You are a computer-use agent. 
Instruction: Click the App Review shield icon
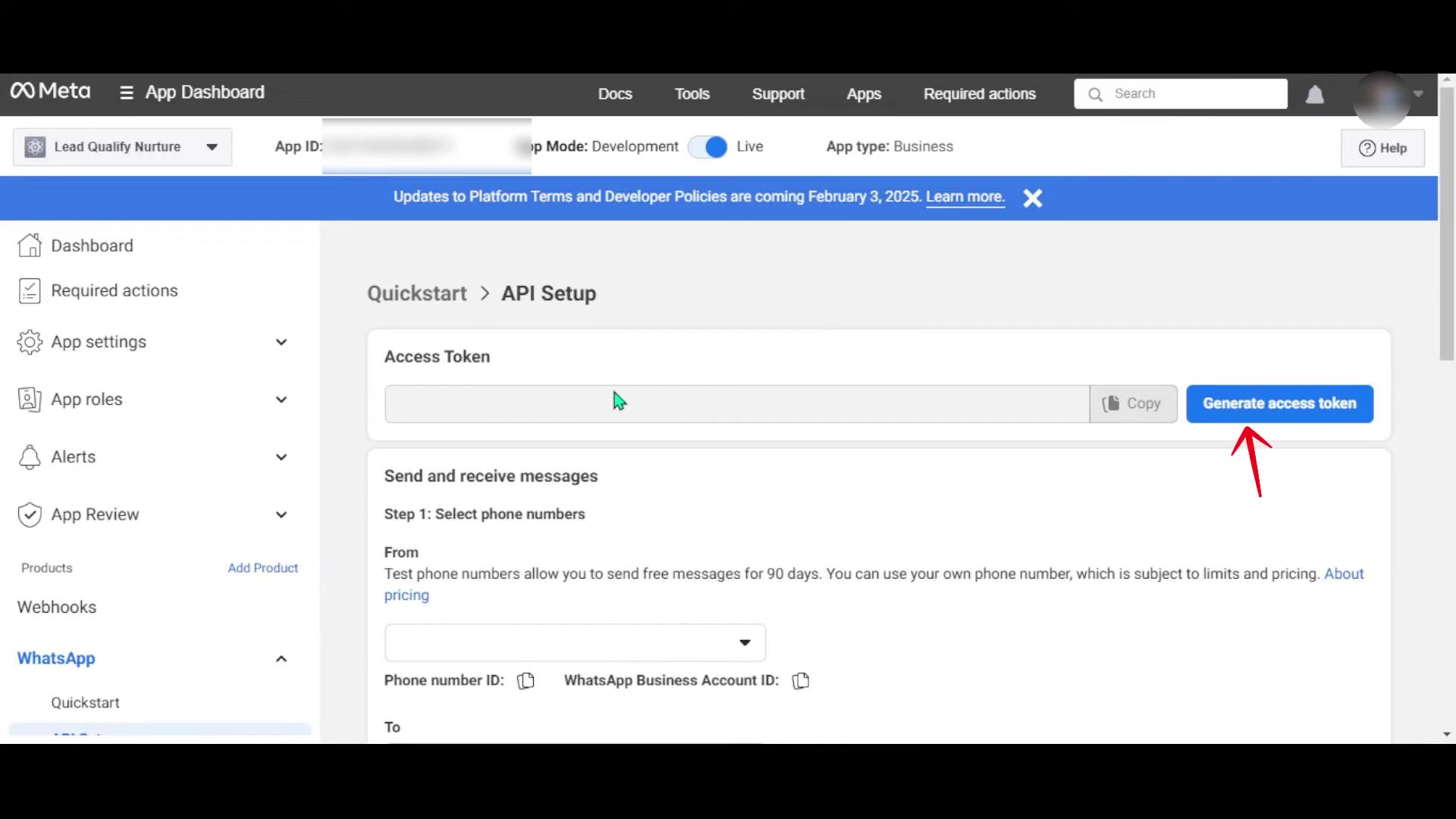(30, 515)
